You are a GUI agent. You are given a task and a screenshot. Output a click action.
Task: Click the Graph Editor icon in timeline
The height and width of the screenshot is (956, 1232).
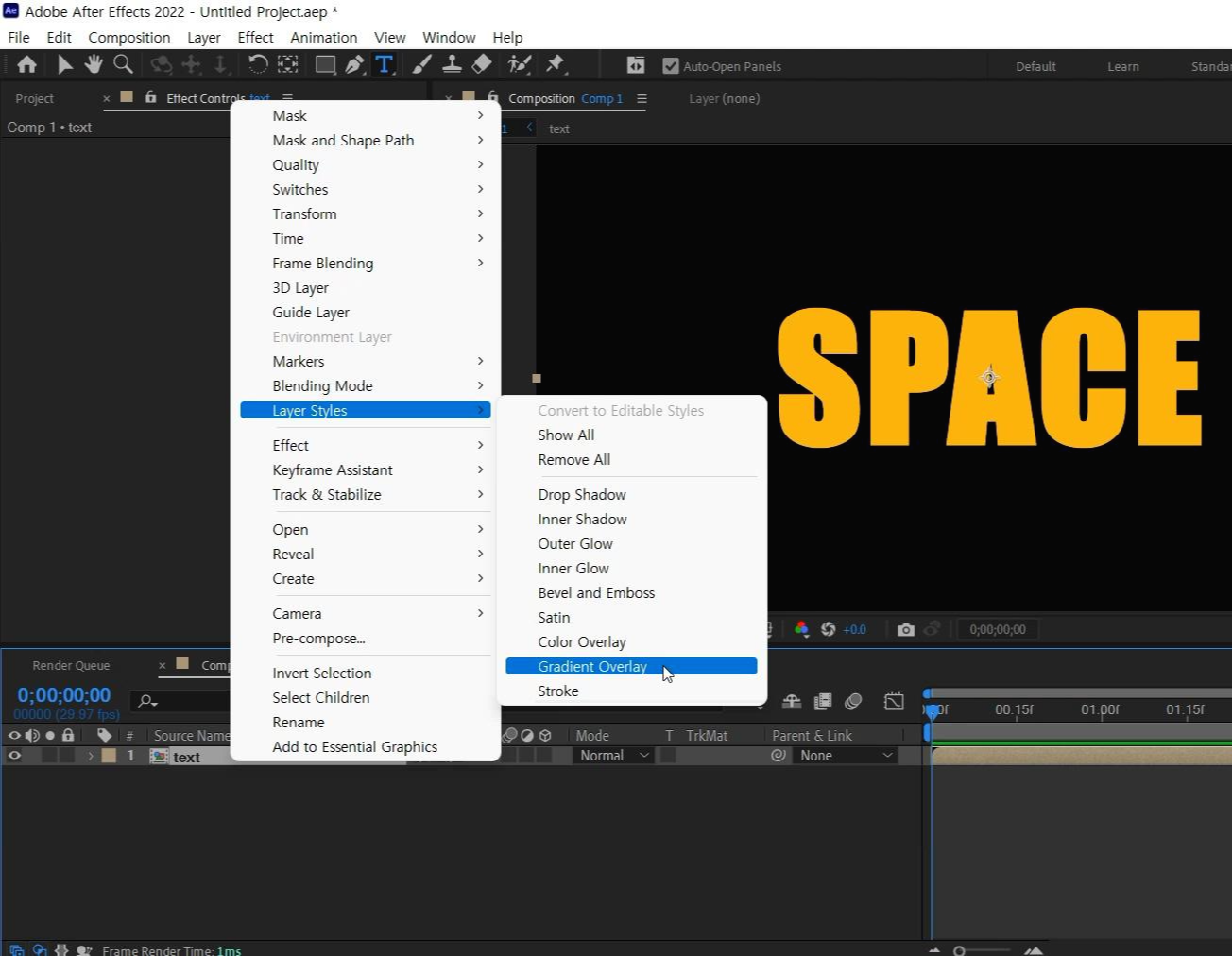coord(894,701)
